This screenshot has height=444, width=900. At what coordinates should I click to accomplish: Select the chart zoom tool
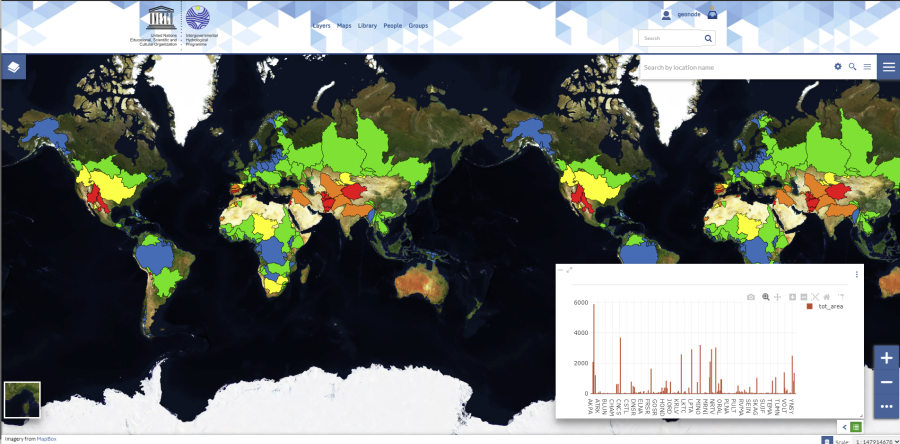coord(765,297)
